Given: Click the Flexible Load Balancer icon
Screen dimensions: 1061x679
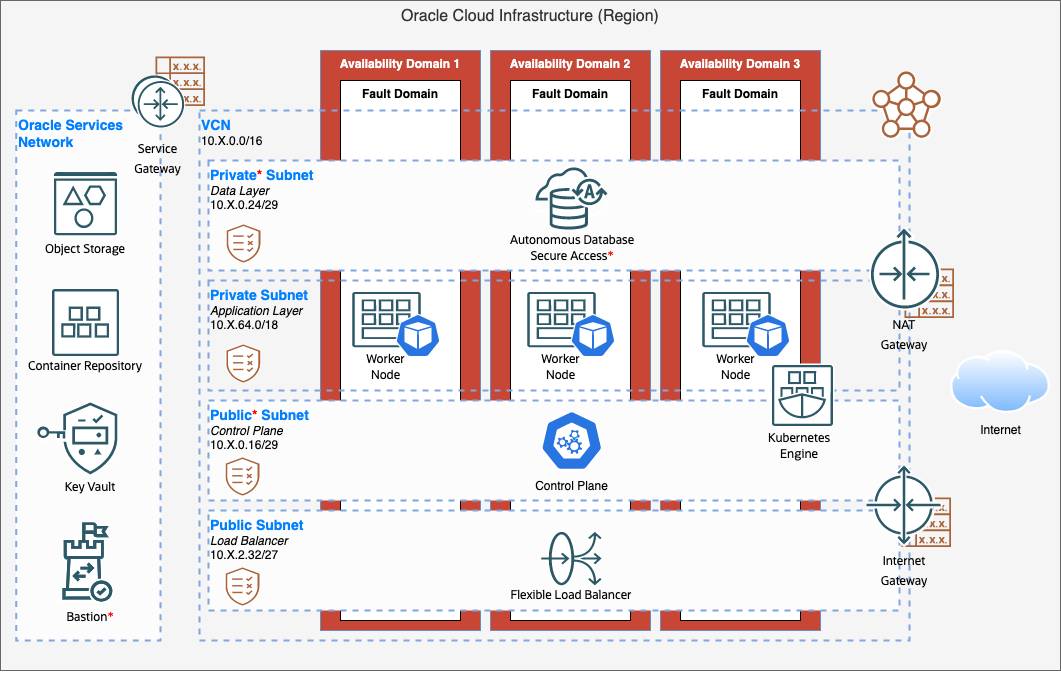Looking at the screenshot, I should [571, 558].
